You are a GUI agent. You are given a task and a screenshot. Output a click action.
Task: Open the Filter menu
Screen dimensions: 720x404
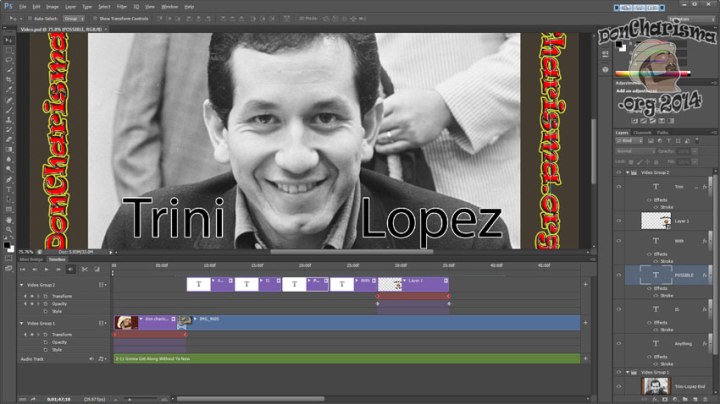(x=121, y=6)
